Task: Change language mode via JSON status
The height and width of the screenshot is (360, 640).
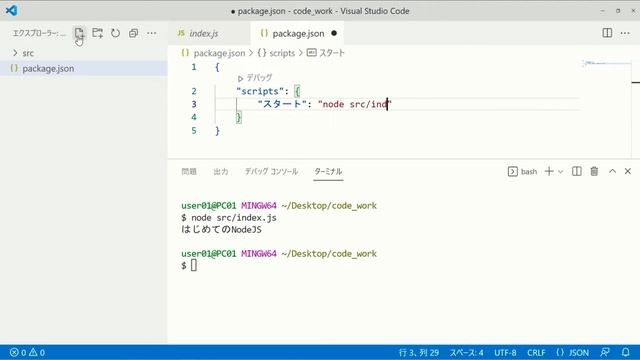Action: [573, 352]
